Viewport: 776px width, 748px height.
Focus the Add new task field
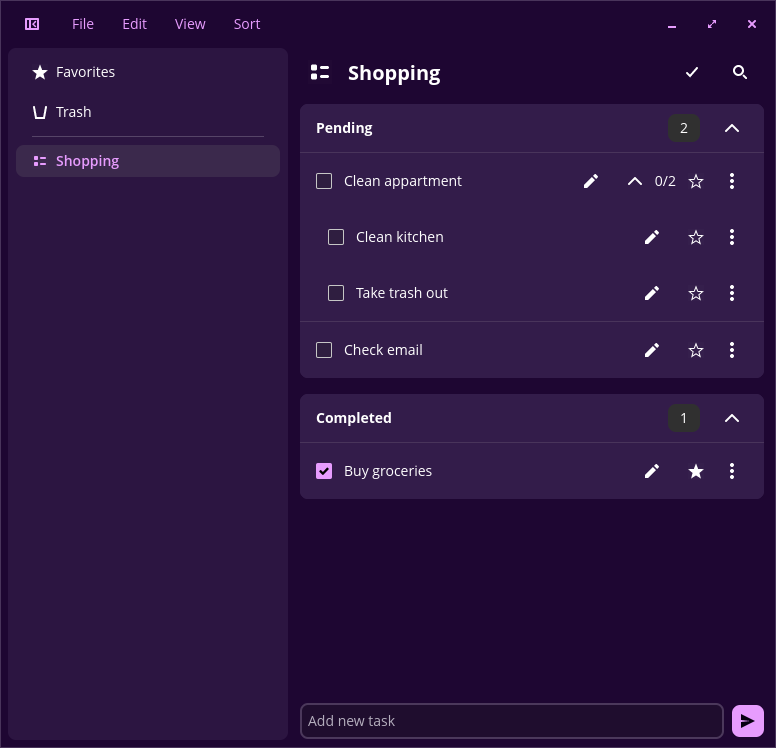(x=512, y=721)
